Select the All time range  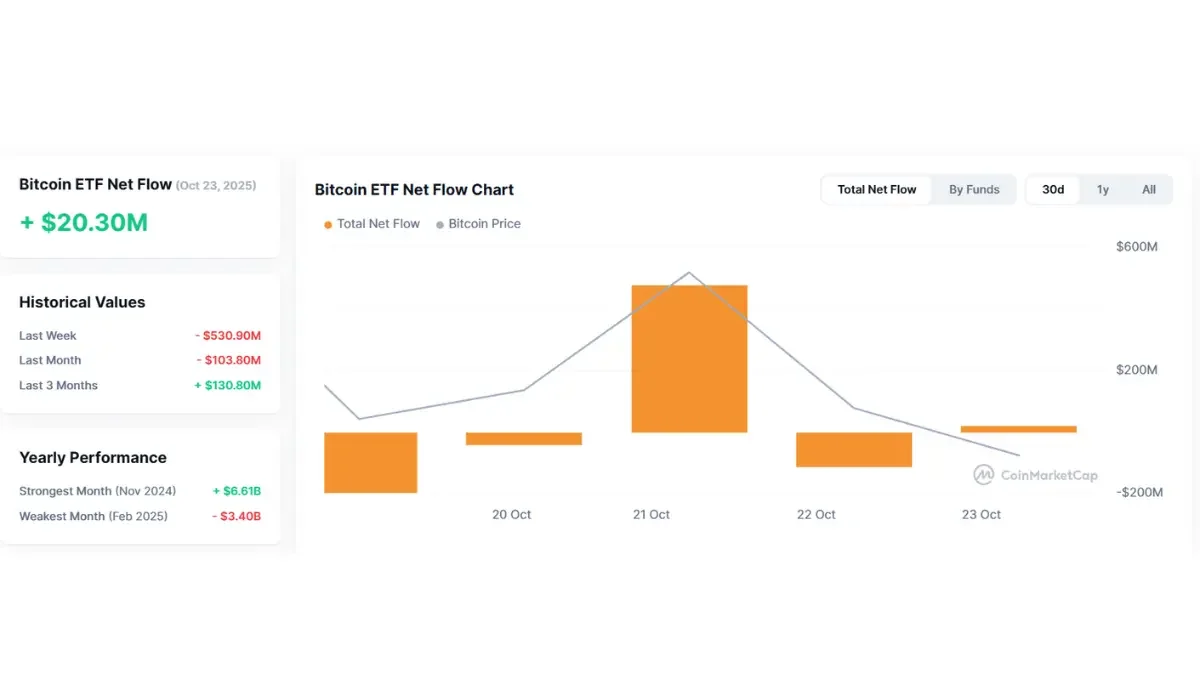[x=1149, y=189]
